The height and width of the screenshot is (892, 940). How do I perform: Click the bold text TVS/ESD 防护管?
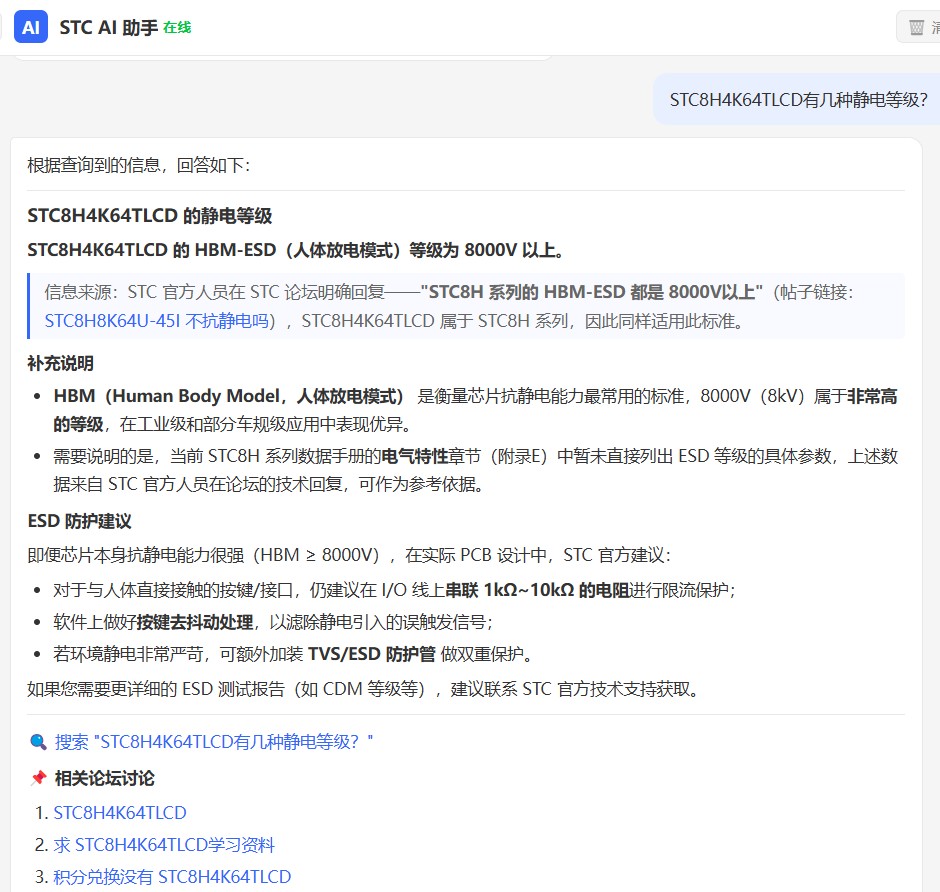click(372, 654)
